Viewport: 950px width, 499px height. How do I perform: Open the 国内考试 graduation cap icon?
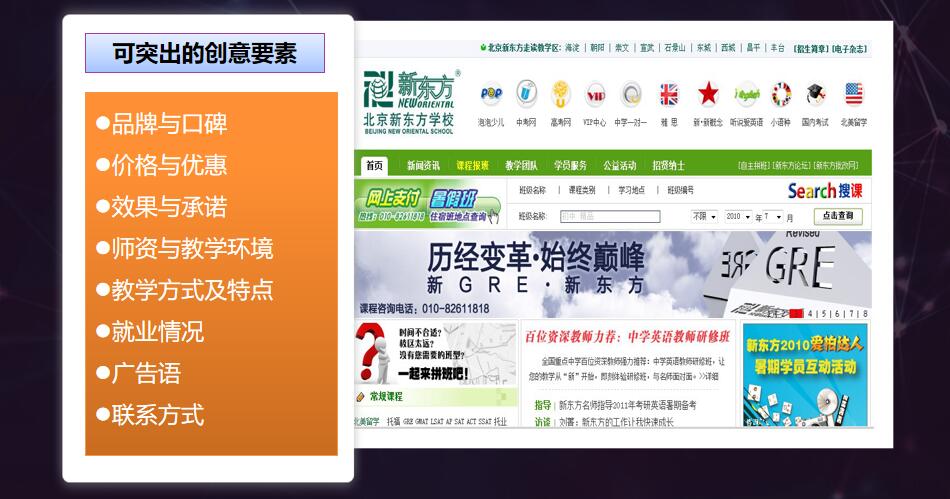point(815,94)
